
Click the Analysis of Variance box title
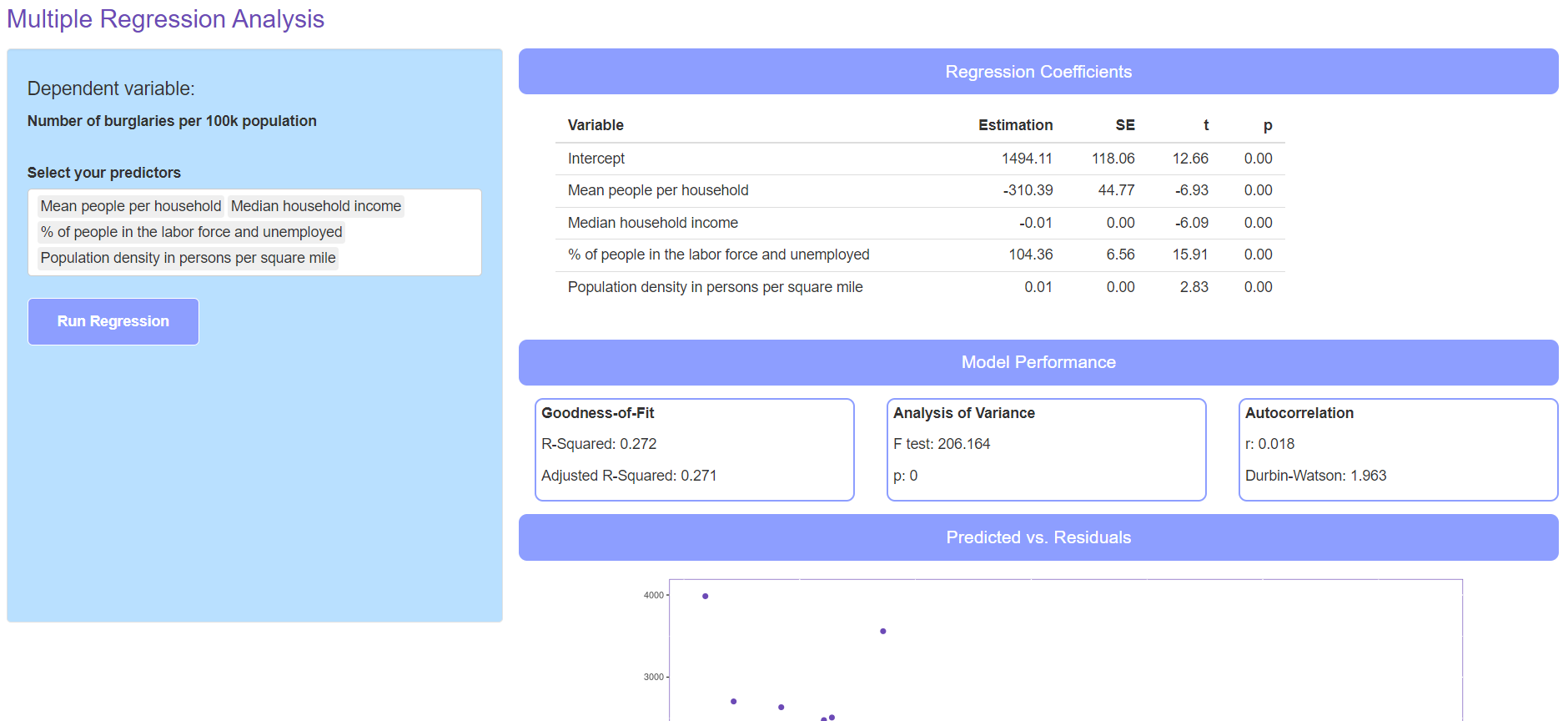963,413
